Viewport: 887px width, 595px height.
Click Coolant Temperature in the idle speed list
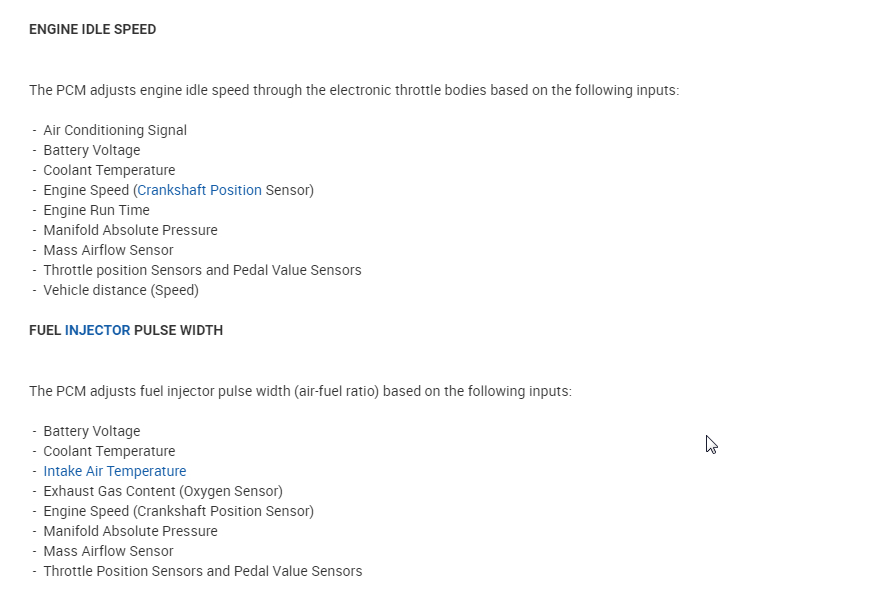click(x=109, y=170)
